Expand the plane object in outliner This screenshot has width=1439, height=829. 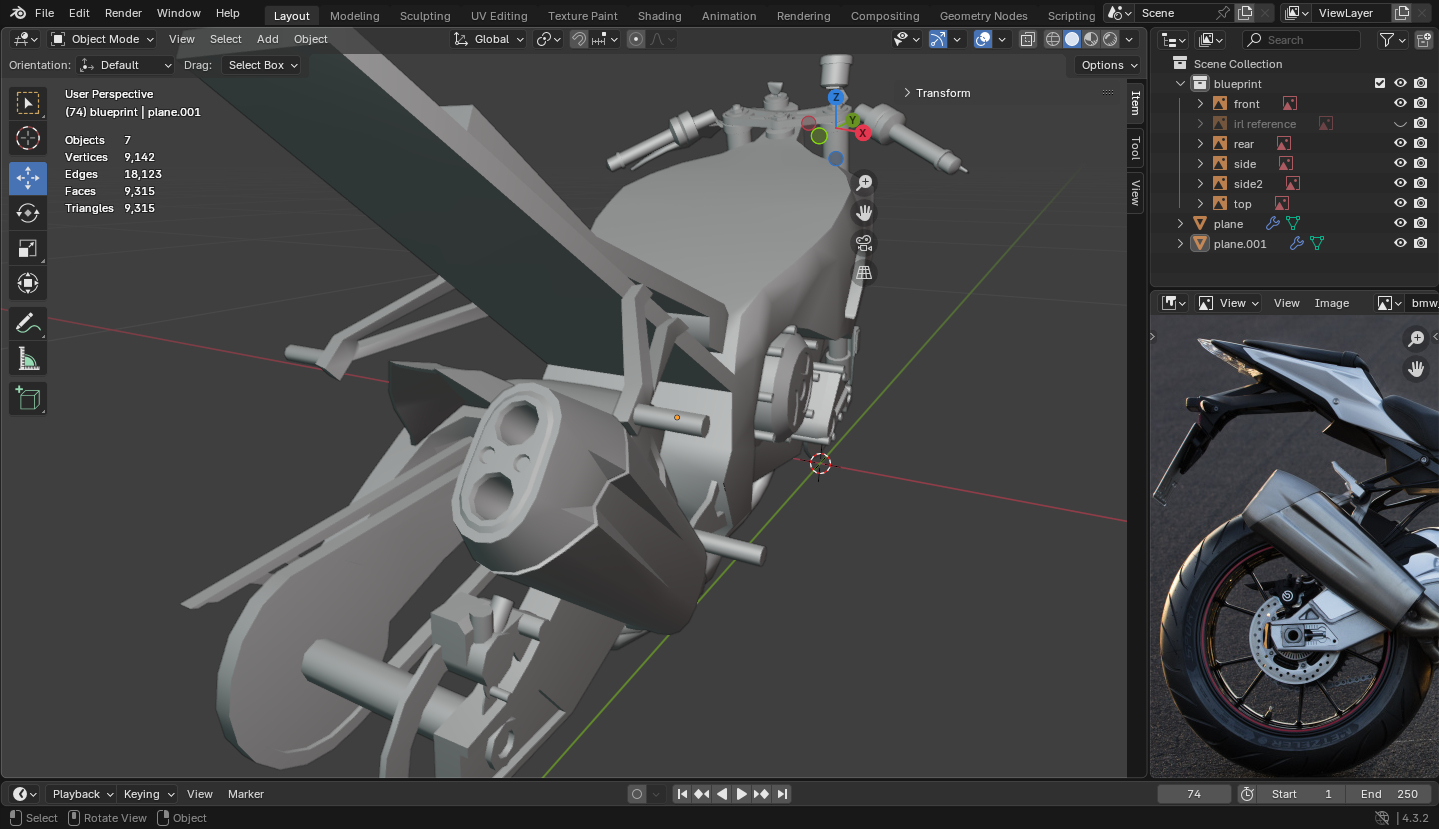(1180, 224)
